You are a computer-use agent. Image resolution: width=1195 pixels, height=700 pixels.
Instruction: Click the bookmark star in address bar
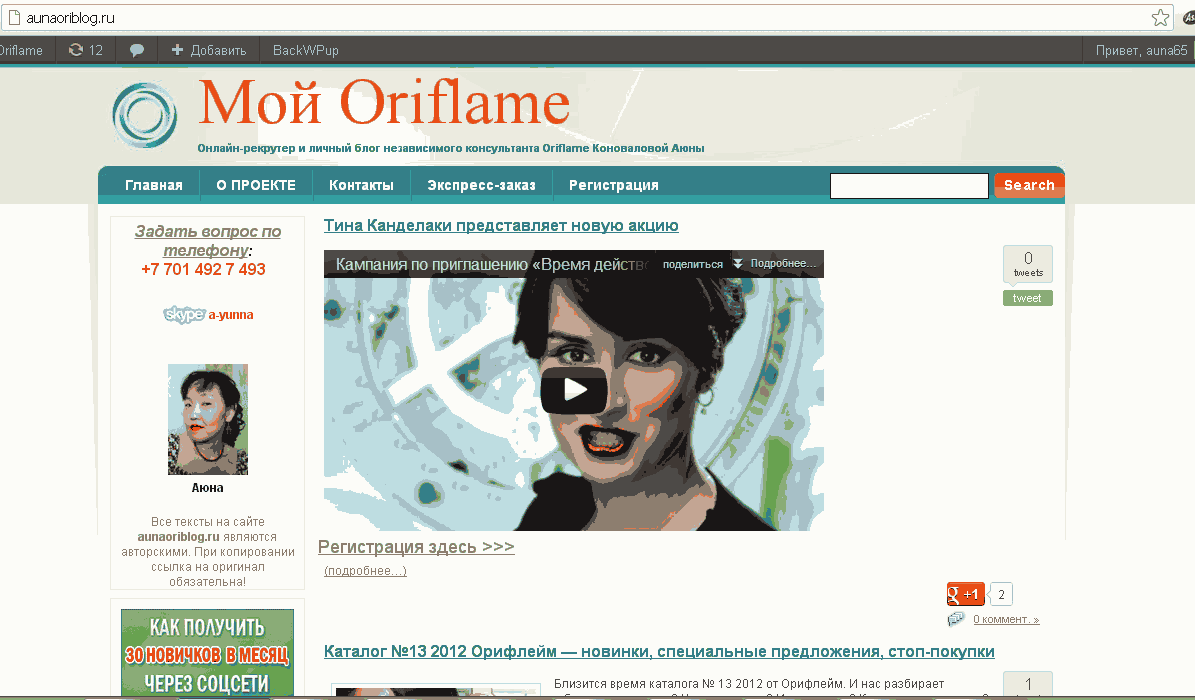click(x=1160, y=18)
